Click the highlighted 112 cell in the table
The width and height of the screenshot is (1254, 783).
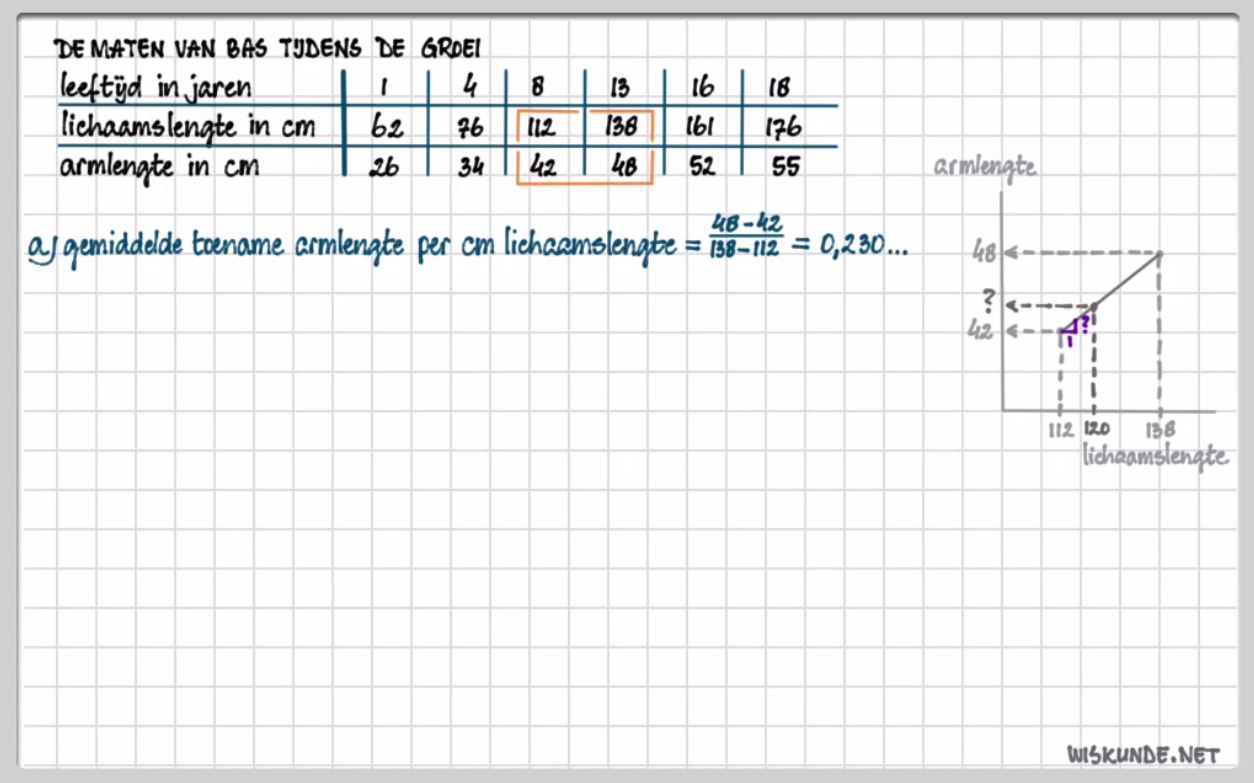pos(543,128)
